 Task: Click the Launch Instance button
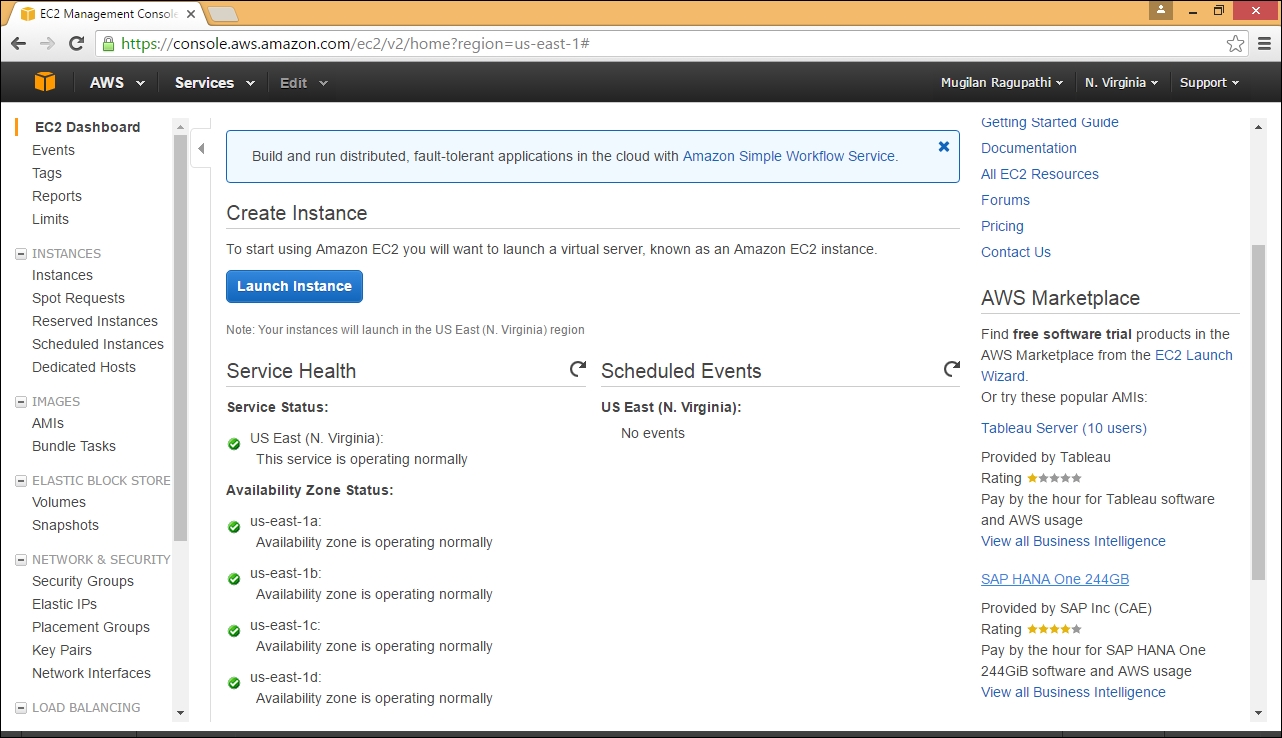coord(294,286)
